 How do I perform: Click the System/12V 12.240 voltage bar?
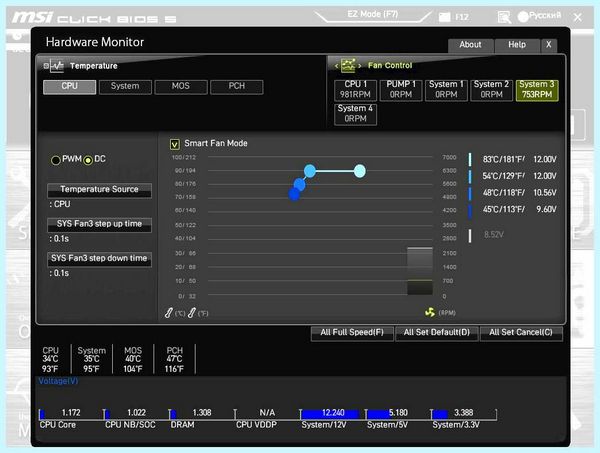tap(333, 413)
